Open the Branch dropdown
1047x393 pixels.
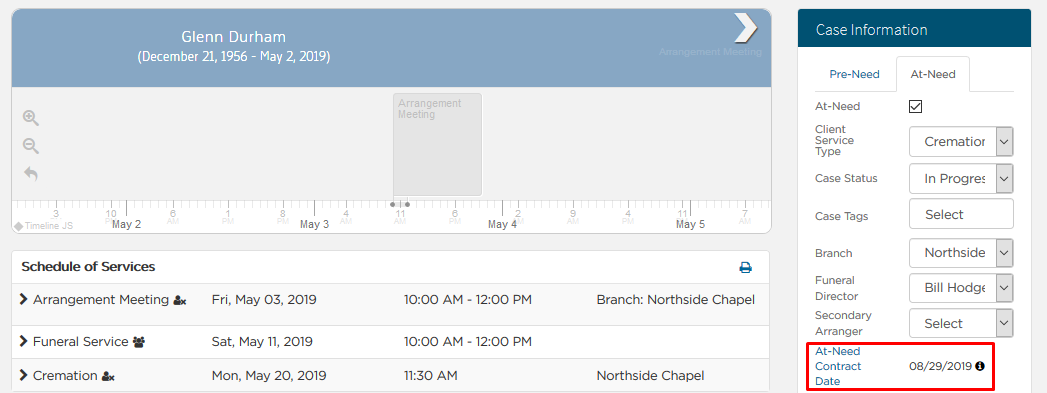point(961,253)
